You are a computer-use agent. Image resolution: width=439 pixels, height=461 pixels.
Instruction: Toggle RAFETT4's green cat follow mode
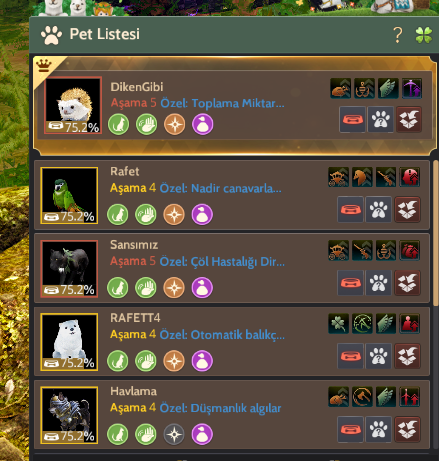tap(118, 361)
